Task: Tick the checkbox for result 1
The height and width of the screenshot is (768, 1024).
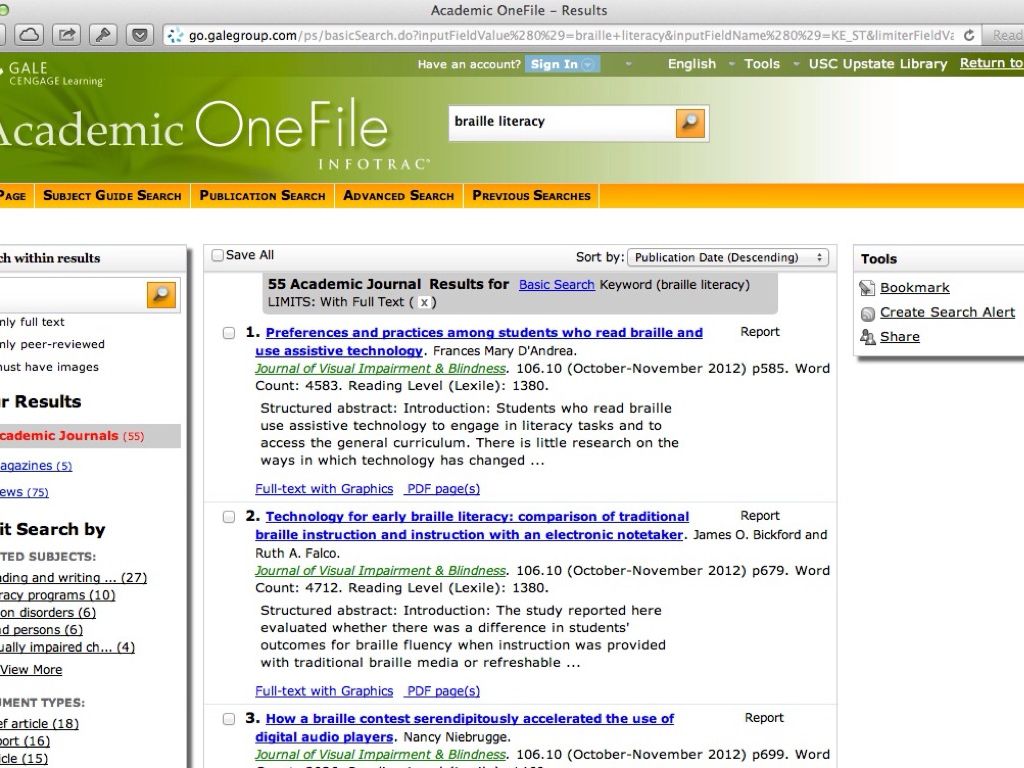Action: click(x=229, y=333)
